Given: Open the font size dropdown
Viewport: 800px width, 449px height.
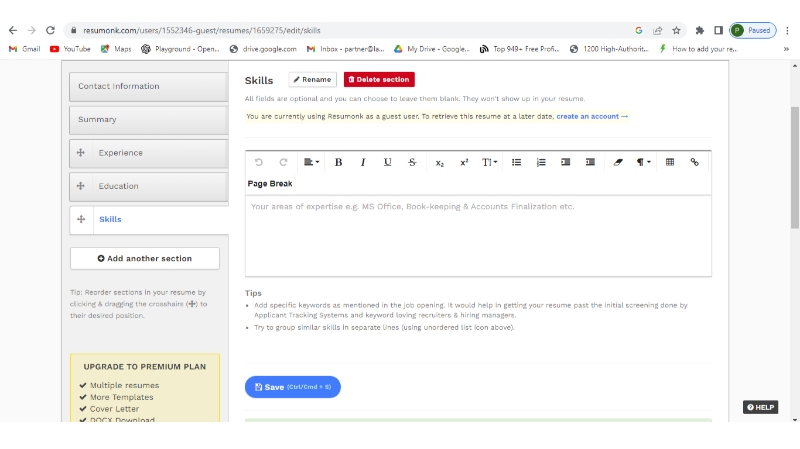Looking at the screenshot, I should 490,162.
